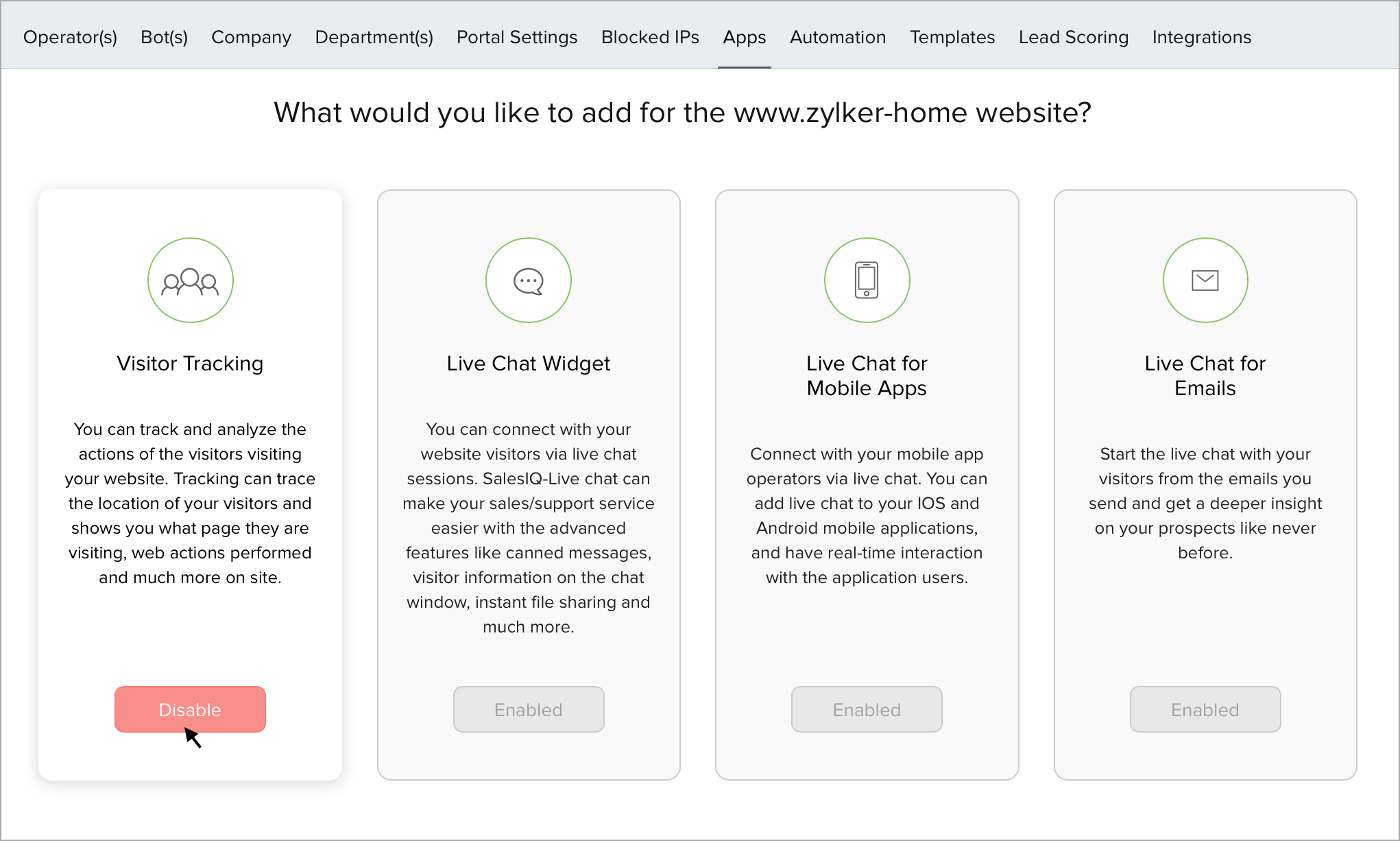The image size is (1400, 841).
Task: Click the Live Chat Widget speech bubble icon
Action: [528, 280]
